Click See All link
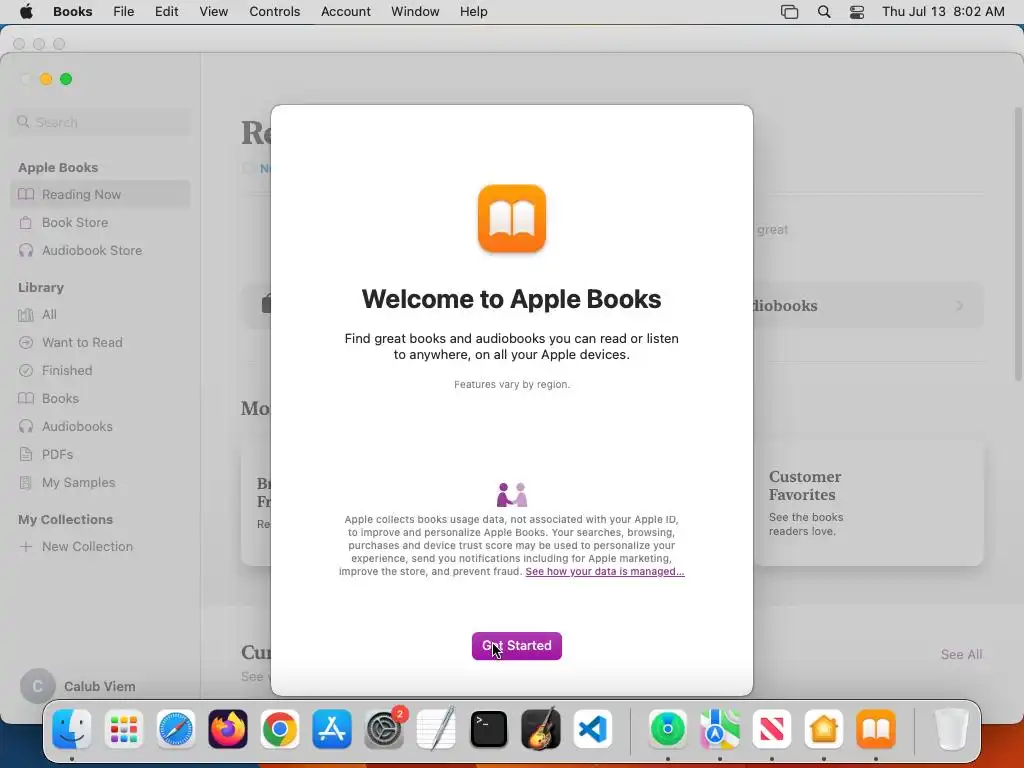 [x=961, y=654]
